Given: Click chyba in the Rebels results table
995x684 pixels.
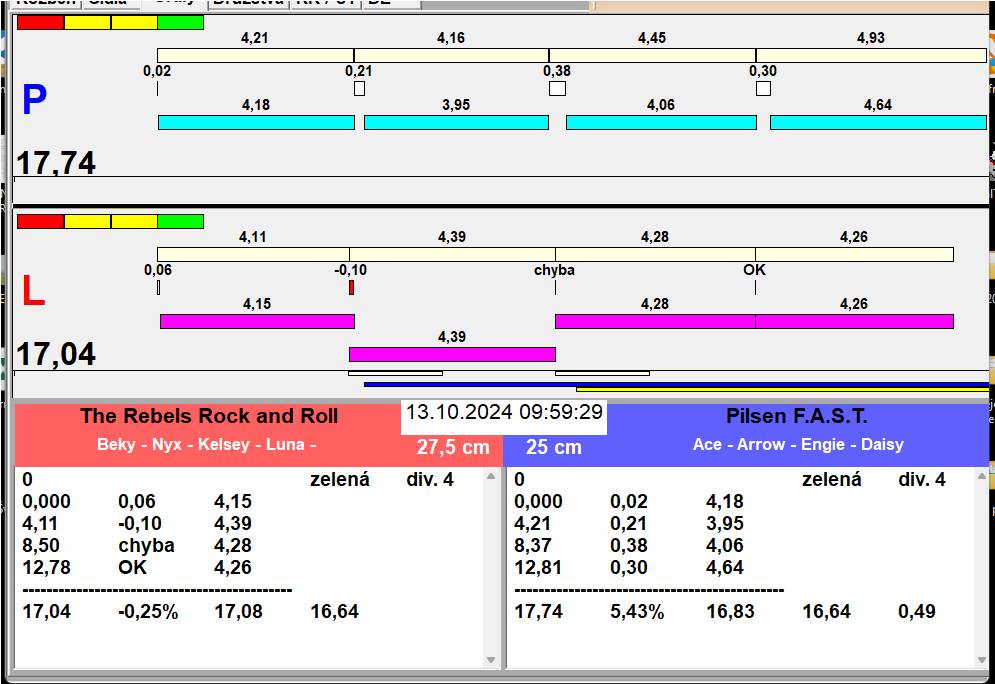Looking at the screenshot, I should coord(147,546).
